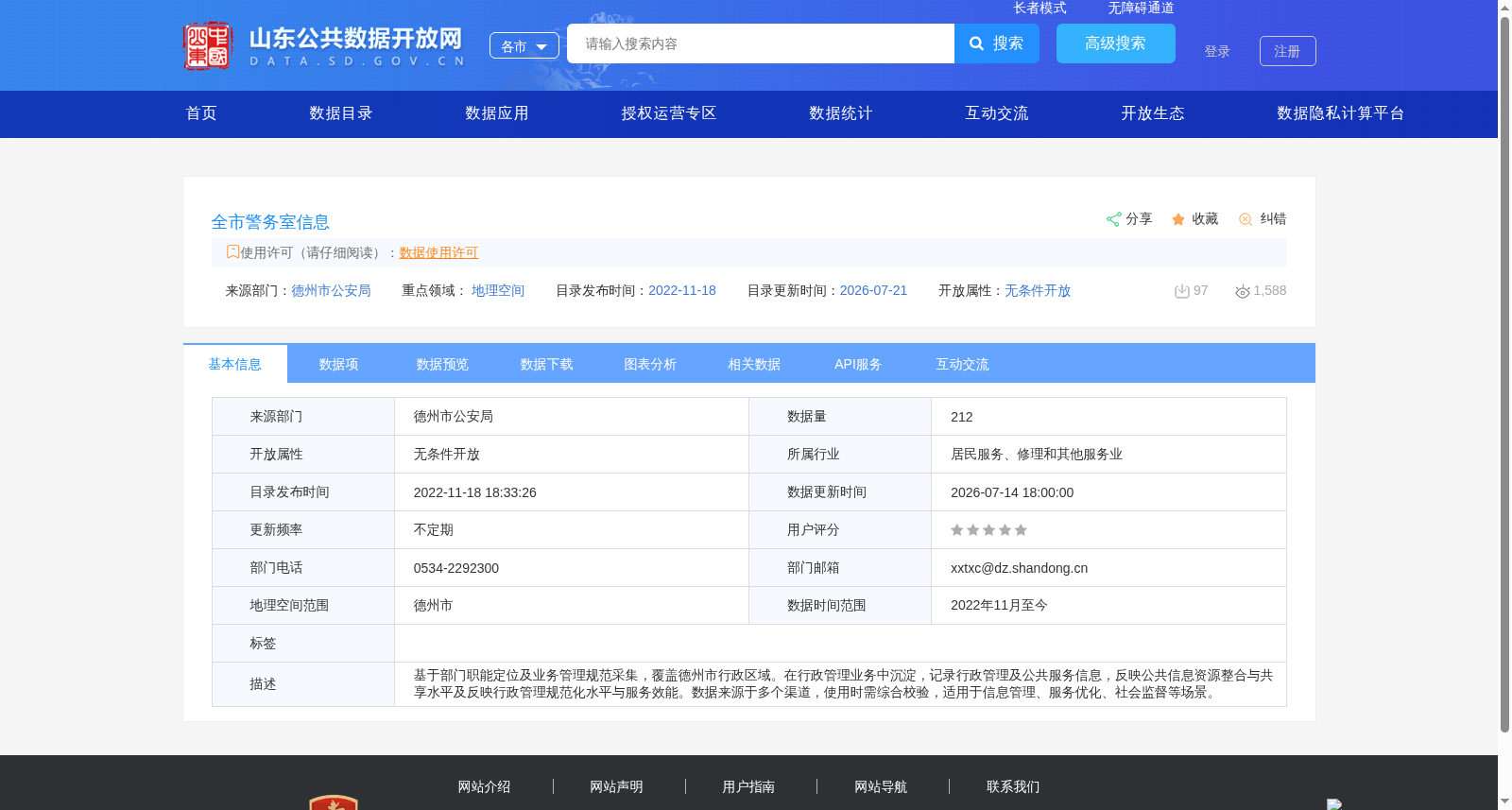Viewport: 1512px width, 810px height.
Task: Click the 搜索 button
Action: [997, 43]
